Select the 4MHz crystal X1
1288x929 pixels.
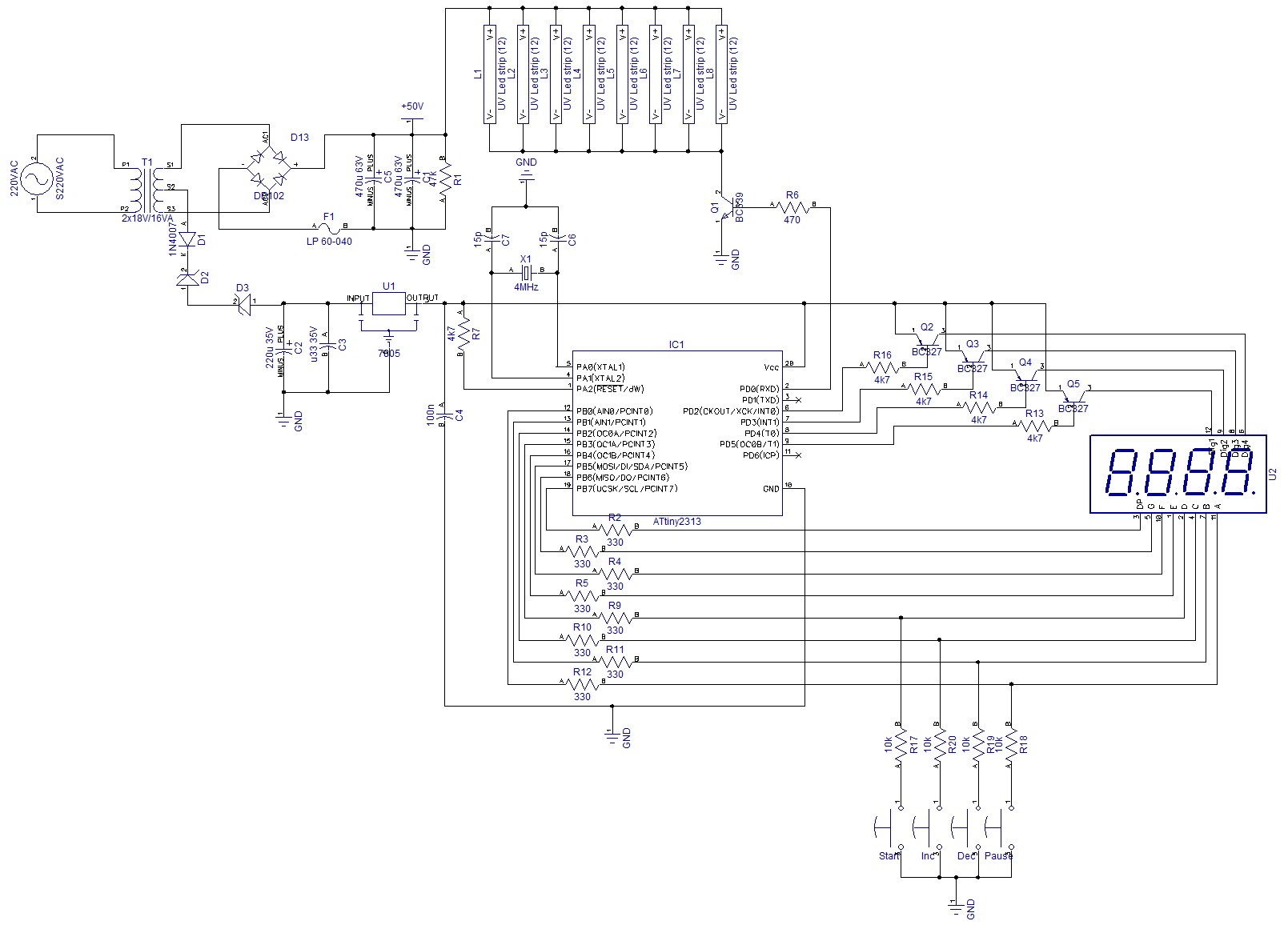click(x=525, y=274)
